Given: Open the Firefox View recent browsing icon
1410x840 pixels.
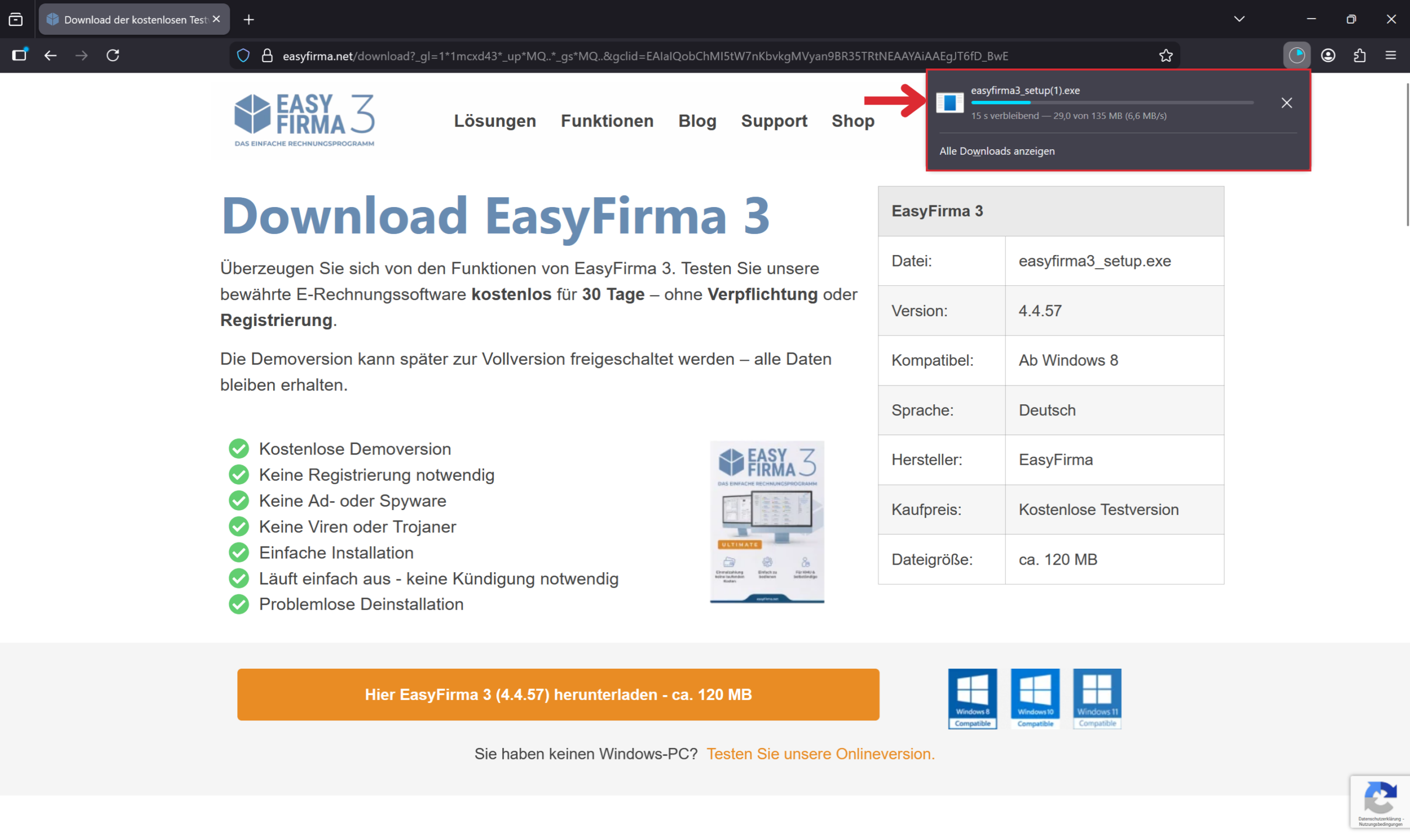Looking at the screenshot, I should [x=16, y=19].
